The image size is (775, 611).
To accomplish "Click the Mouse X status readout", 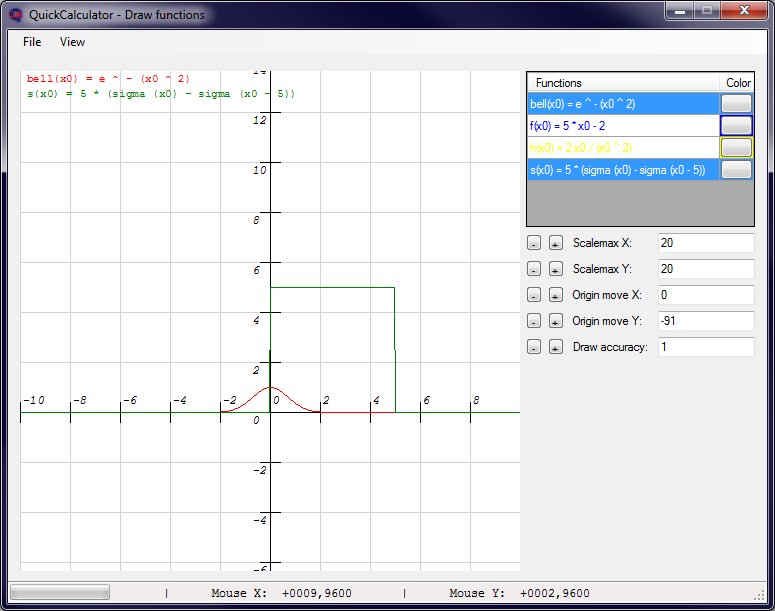I will [281, 593].
